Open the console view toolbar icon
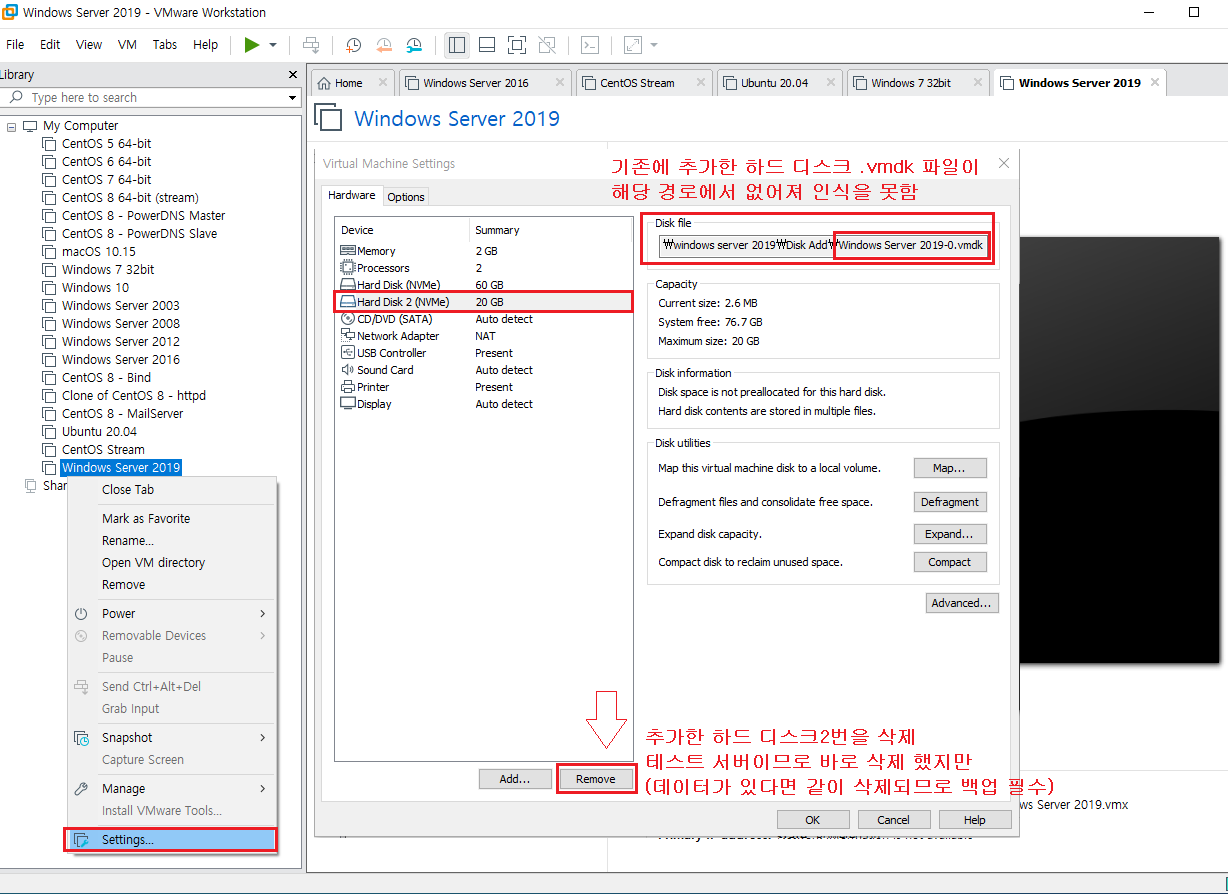Screen dimensions: 1228x894 click(591, 45)
